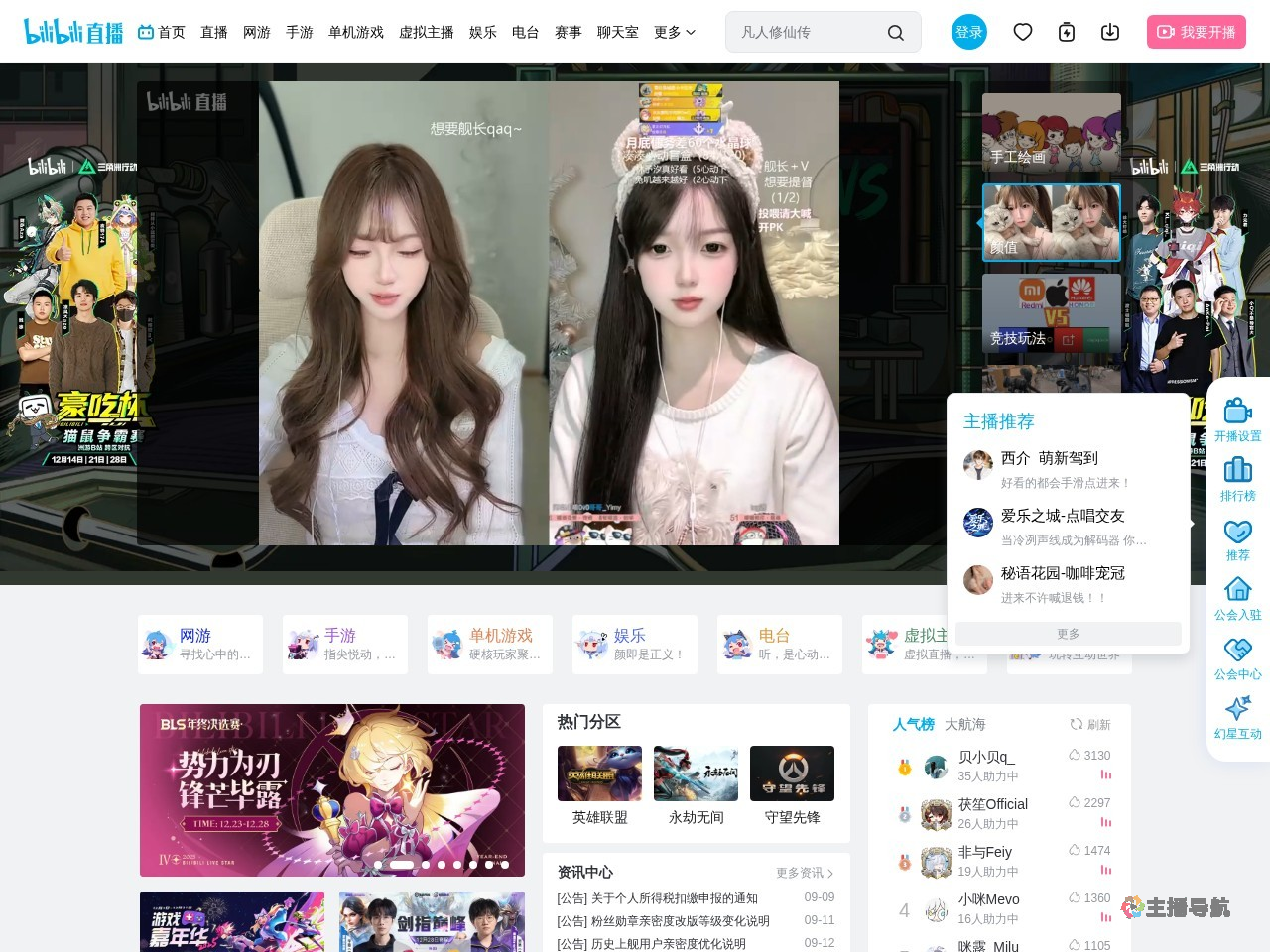Click the download client icon
The height and width of the screenshot is (952, 1270).
(x=1110, y=32)
